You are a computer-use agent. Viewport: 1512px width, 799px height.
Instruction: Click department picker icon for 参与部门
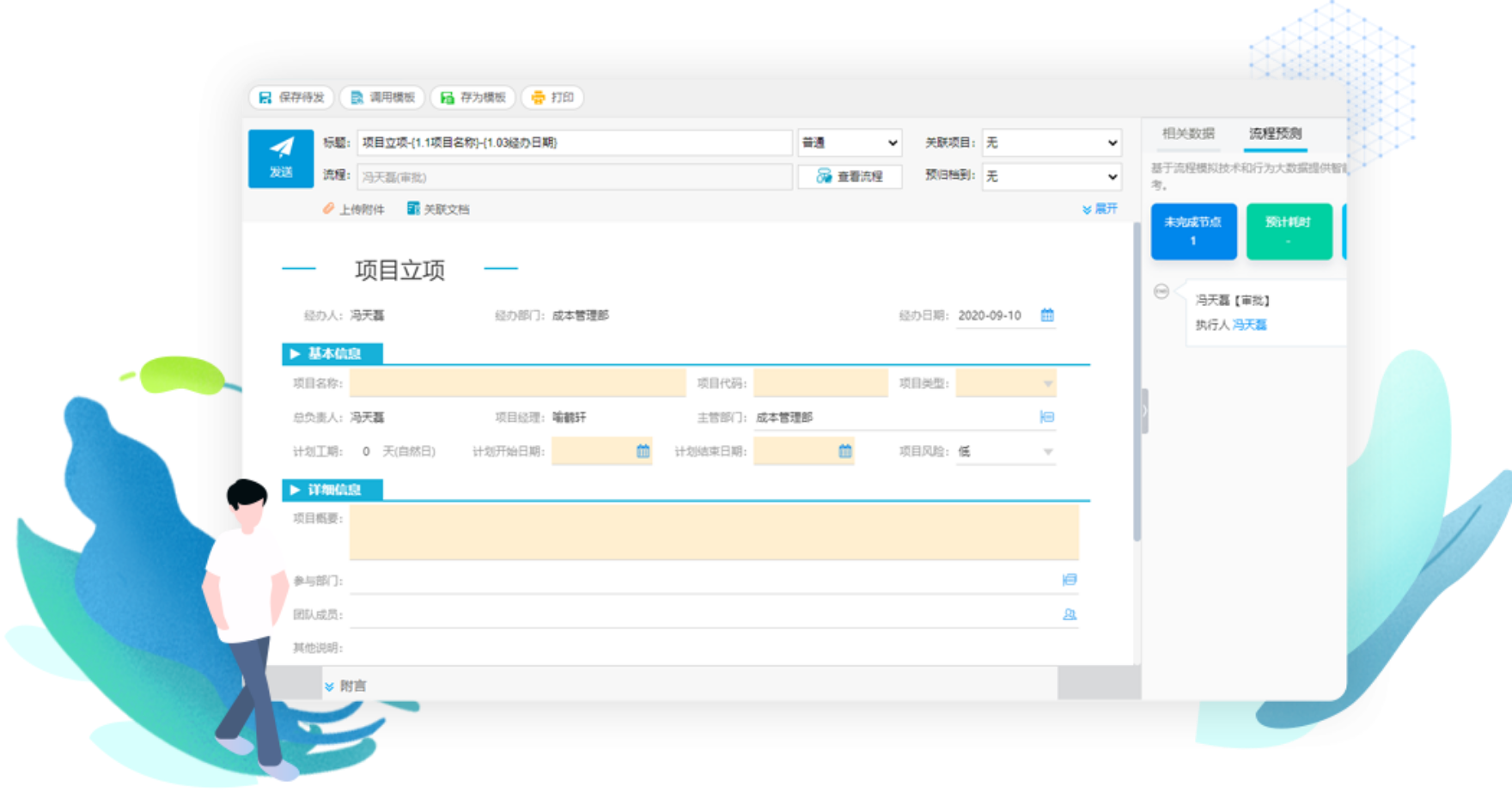click(x=1070, y=580)
